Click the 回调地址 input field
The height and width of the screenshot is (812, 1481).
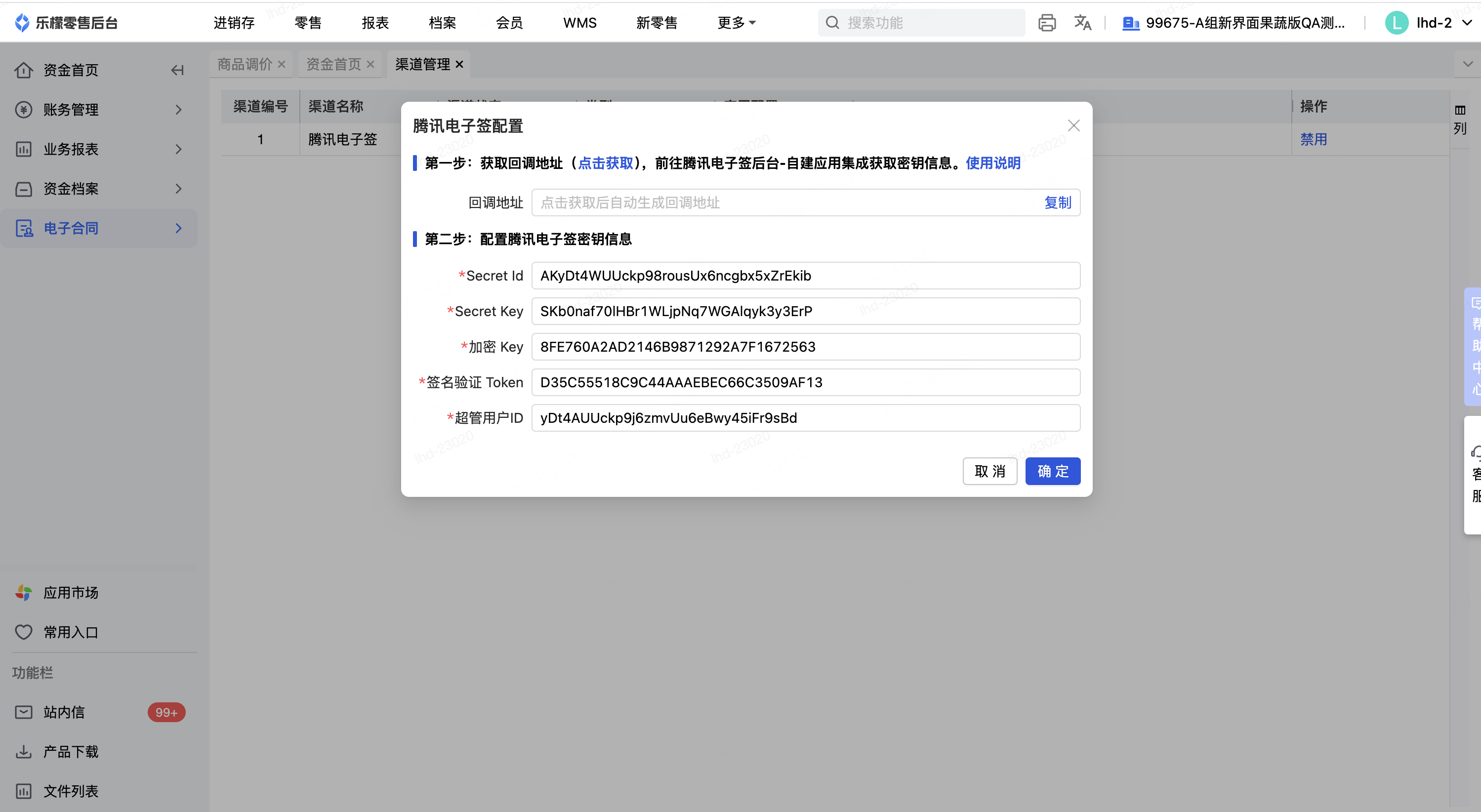pyautogui.click(x=806, y=203)
